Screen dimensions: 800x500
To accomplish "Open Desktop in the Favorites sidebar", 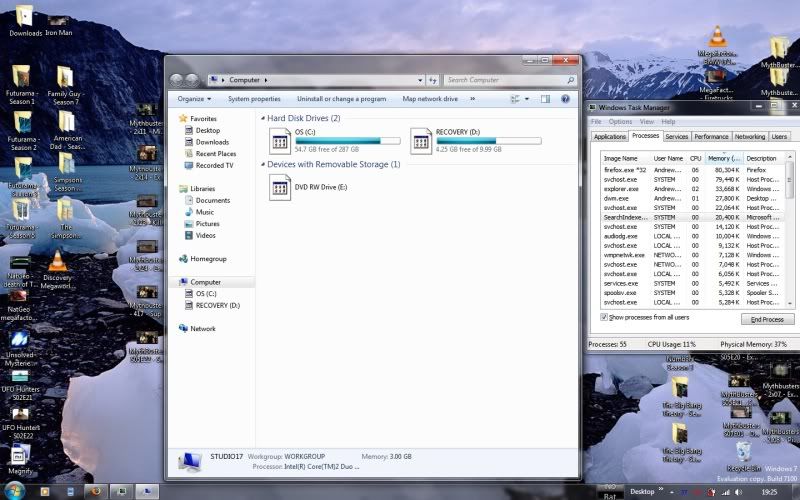I will (208, 130).
